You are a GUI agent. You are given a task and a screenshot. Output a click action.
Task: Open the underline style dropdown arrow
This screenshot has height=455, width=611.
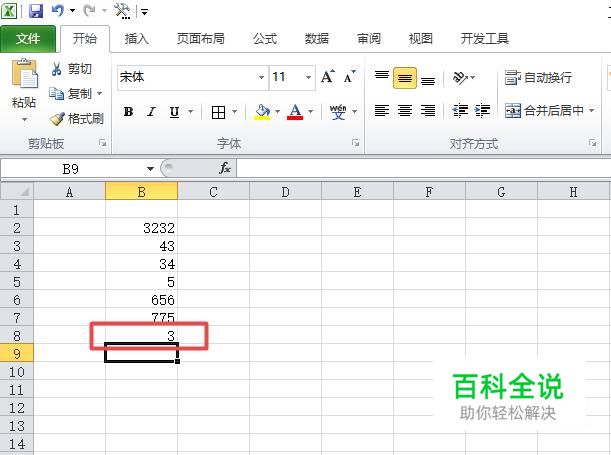(x=191, y=112)
